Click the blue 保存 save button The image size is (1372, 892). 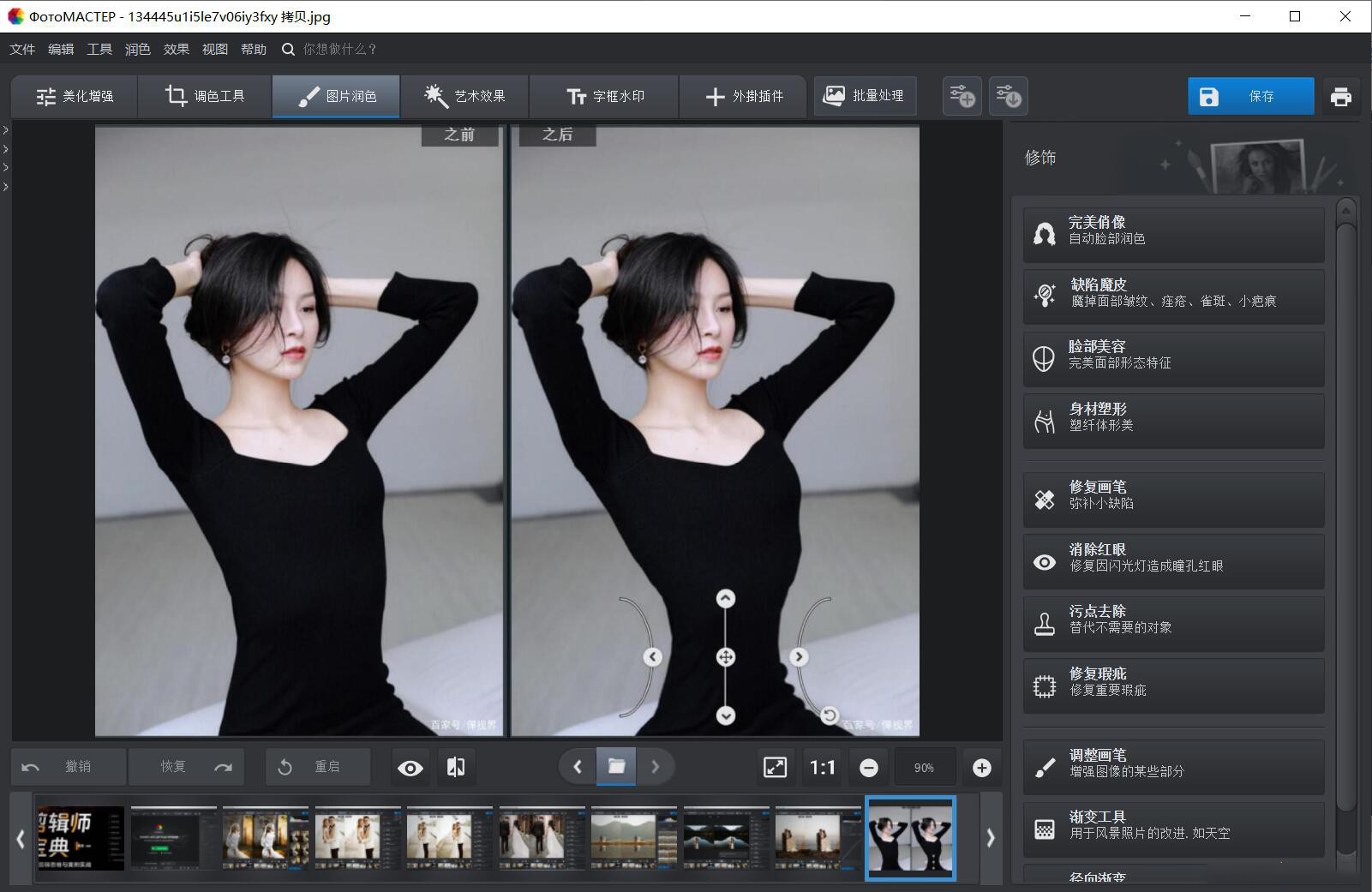point(1250,96)
